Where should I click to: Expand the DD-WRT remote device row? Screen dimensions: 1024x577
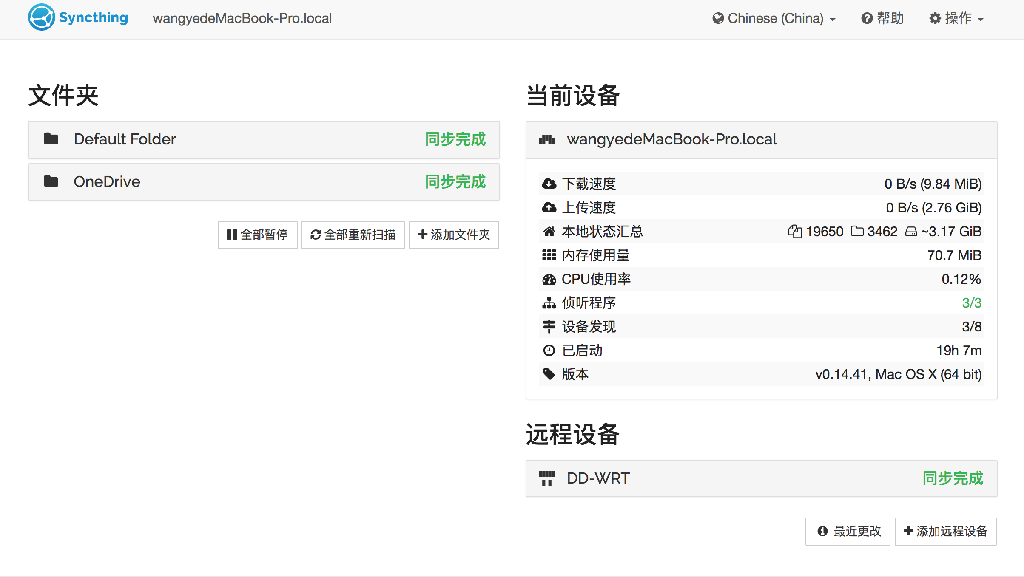(x=761, y=478)
